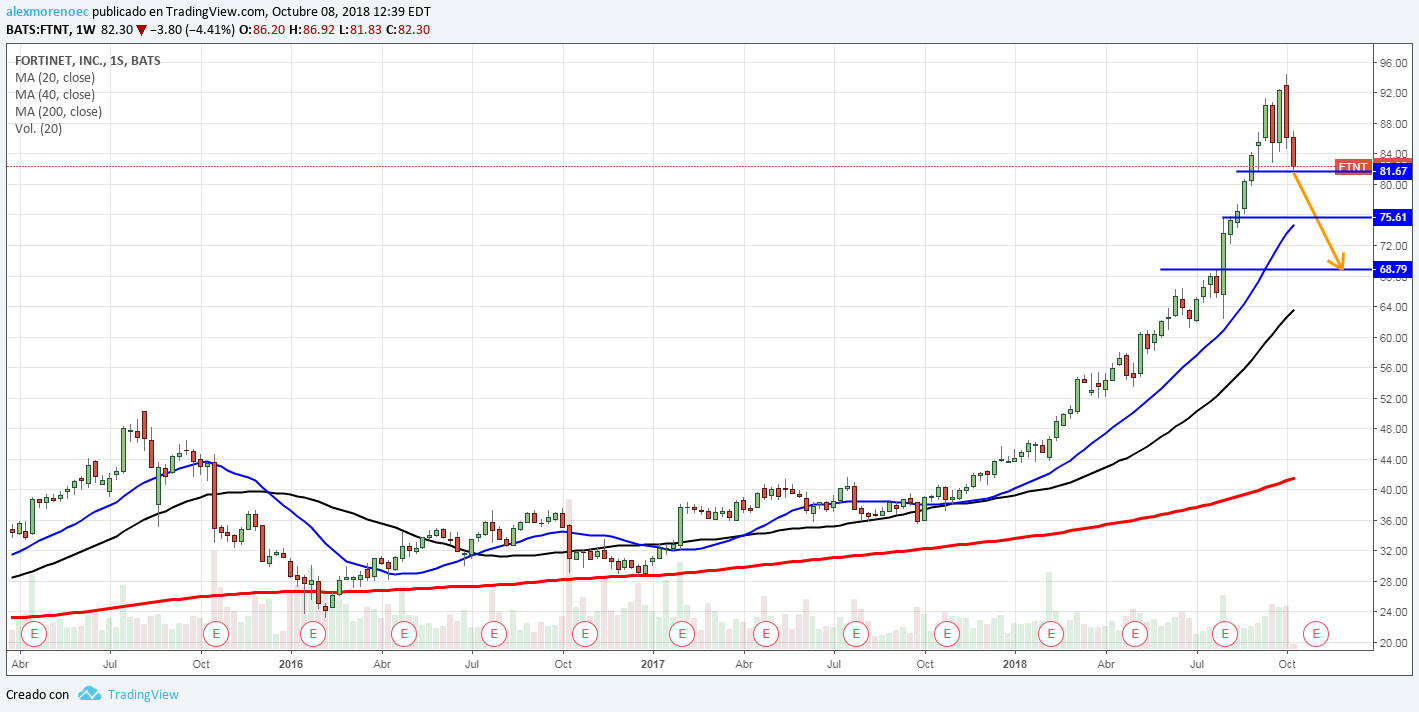Select the MA (40, close) legend entry

tap(55, 95)
